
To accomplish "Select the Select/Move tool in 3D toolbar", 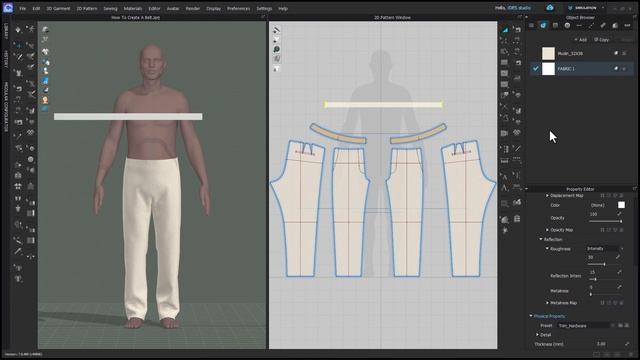I will [x=18, y=46].
